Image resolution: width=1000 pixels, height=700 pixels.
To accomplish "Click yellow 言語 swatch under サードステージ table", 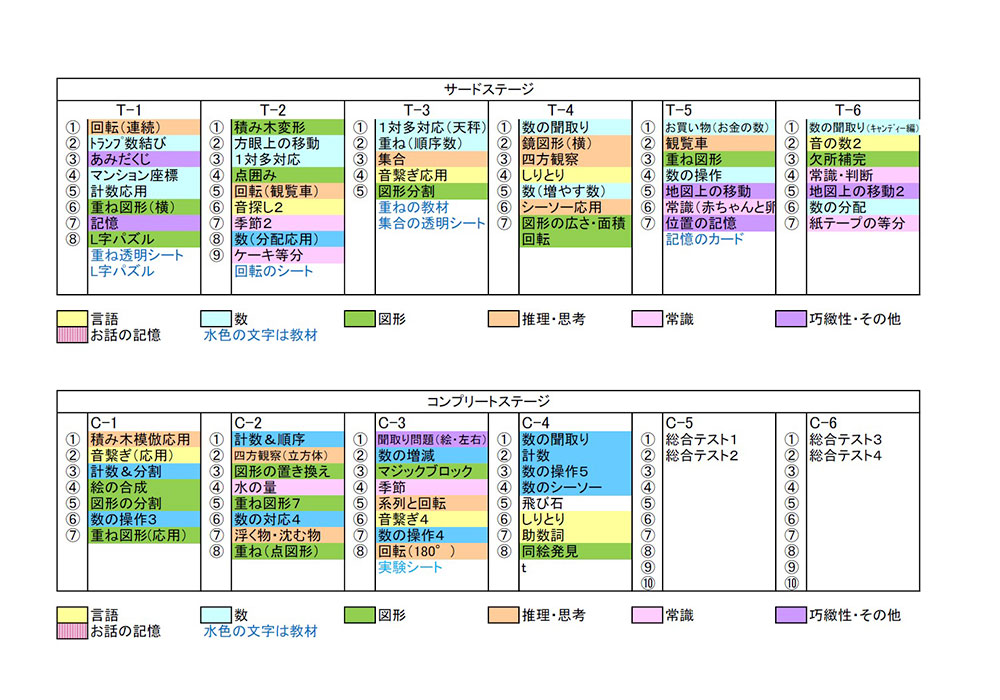I will pos(72,319).
